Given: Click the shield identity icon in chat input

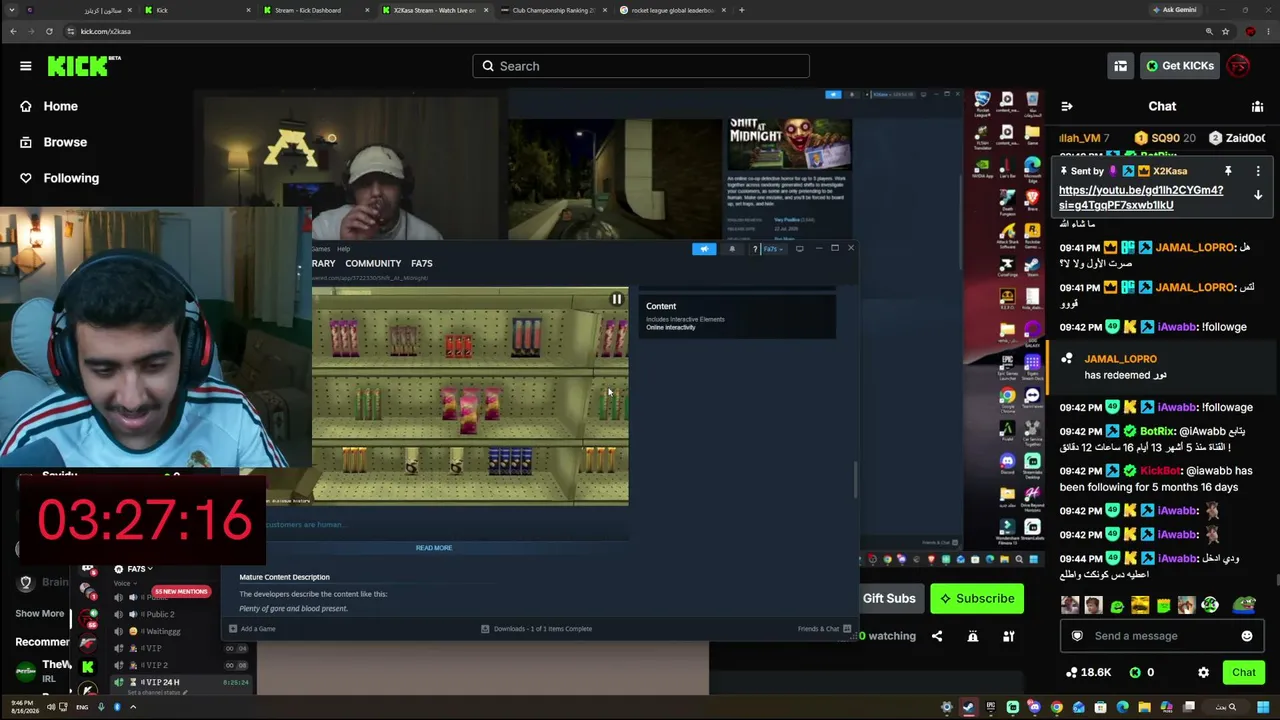Looking at the screenshot, I should coord(1077,636).
